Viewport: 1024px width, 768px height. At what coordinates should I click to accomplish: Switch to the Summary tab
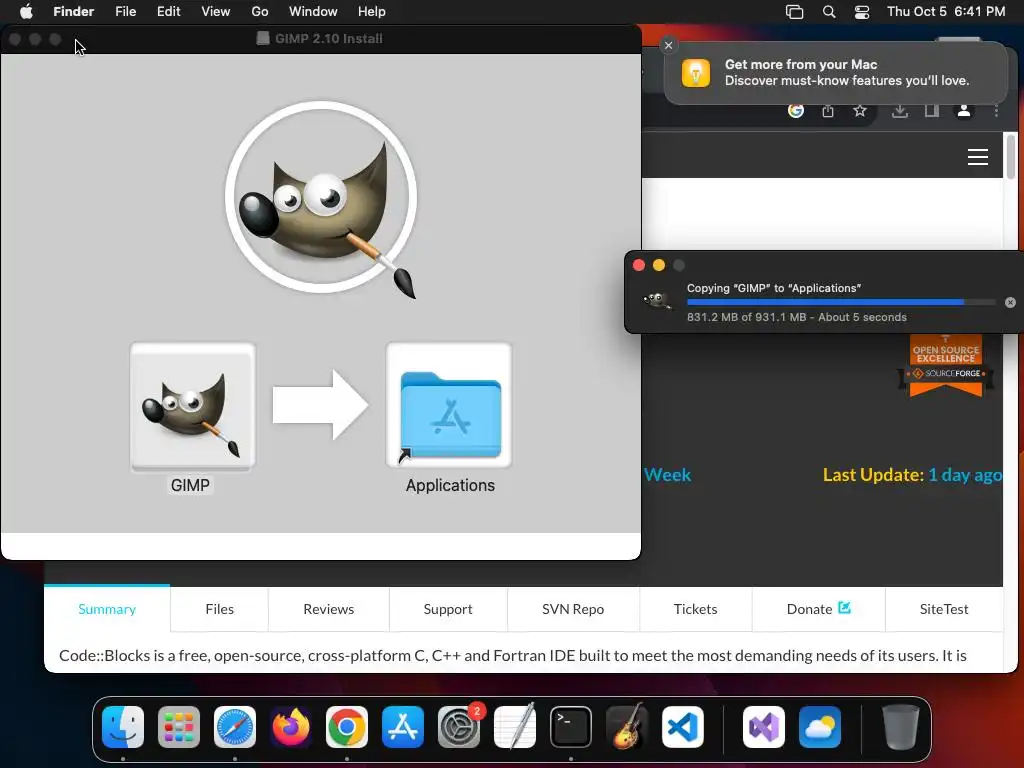(107, 609)
